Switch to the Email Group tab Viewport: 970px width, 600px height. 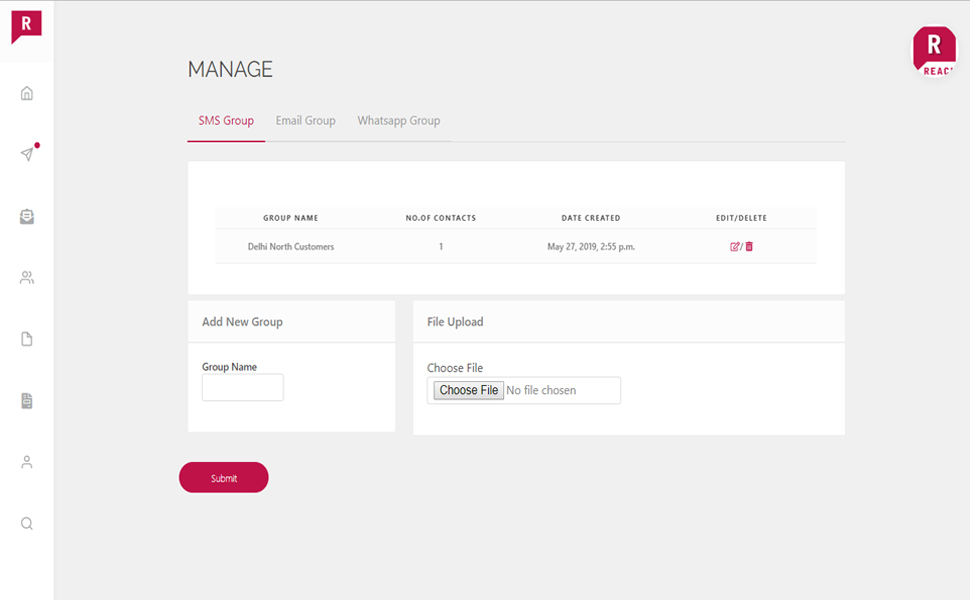click(305, 121)
